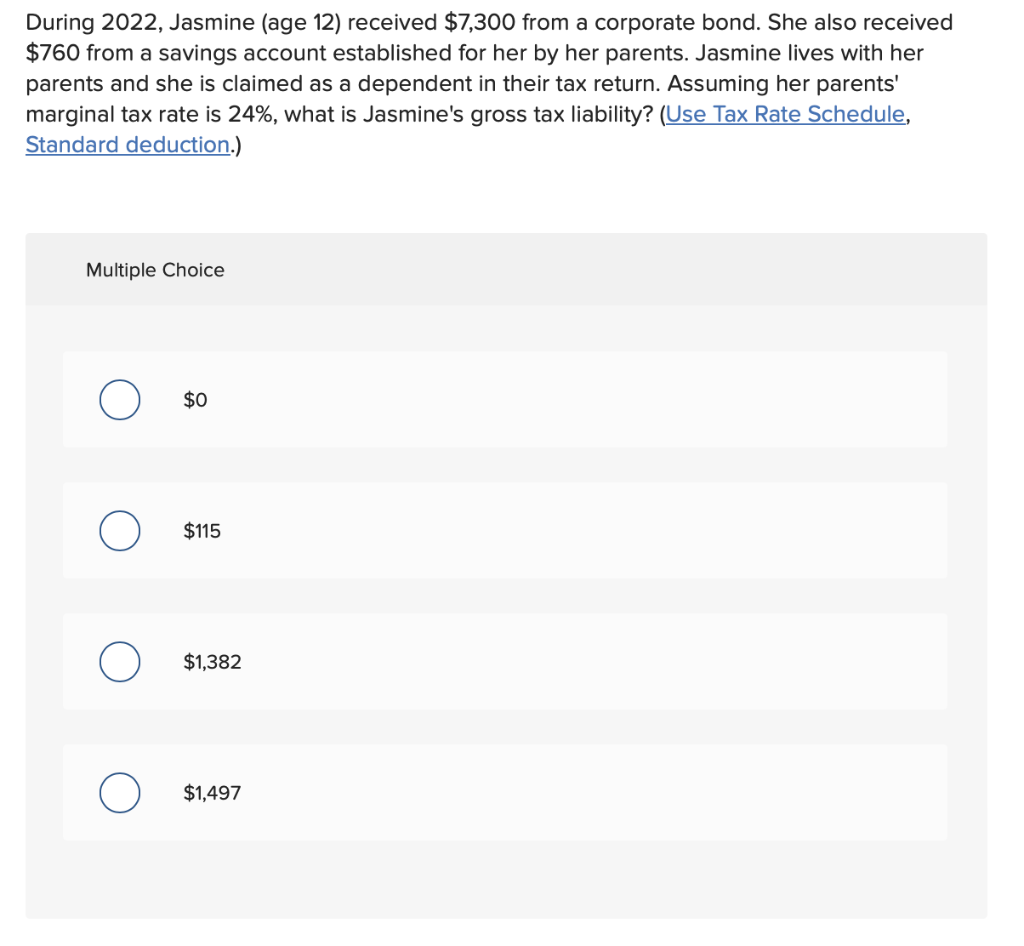The image size is (1024, 946).
Task: Click the $1,382 answer label text
Action: click(212, 662)
